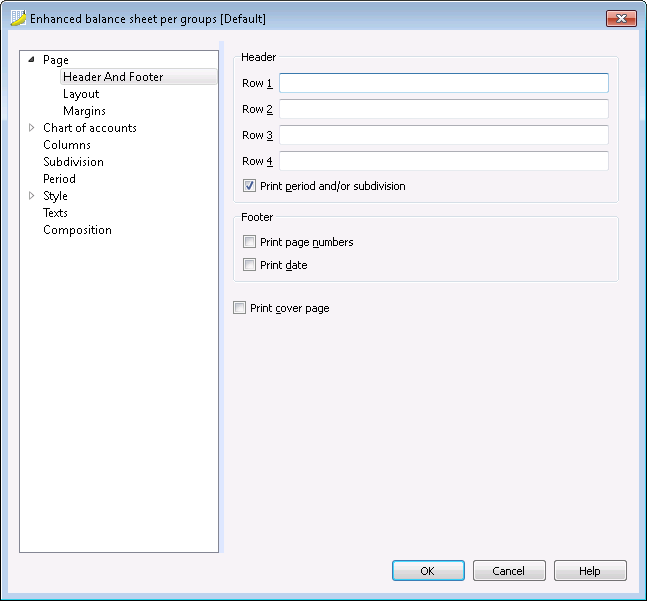This screenshot has height=601, width=647.
Task: Open the Margins page settings
Action: coord(85,111)
